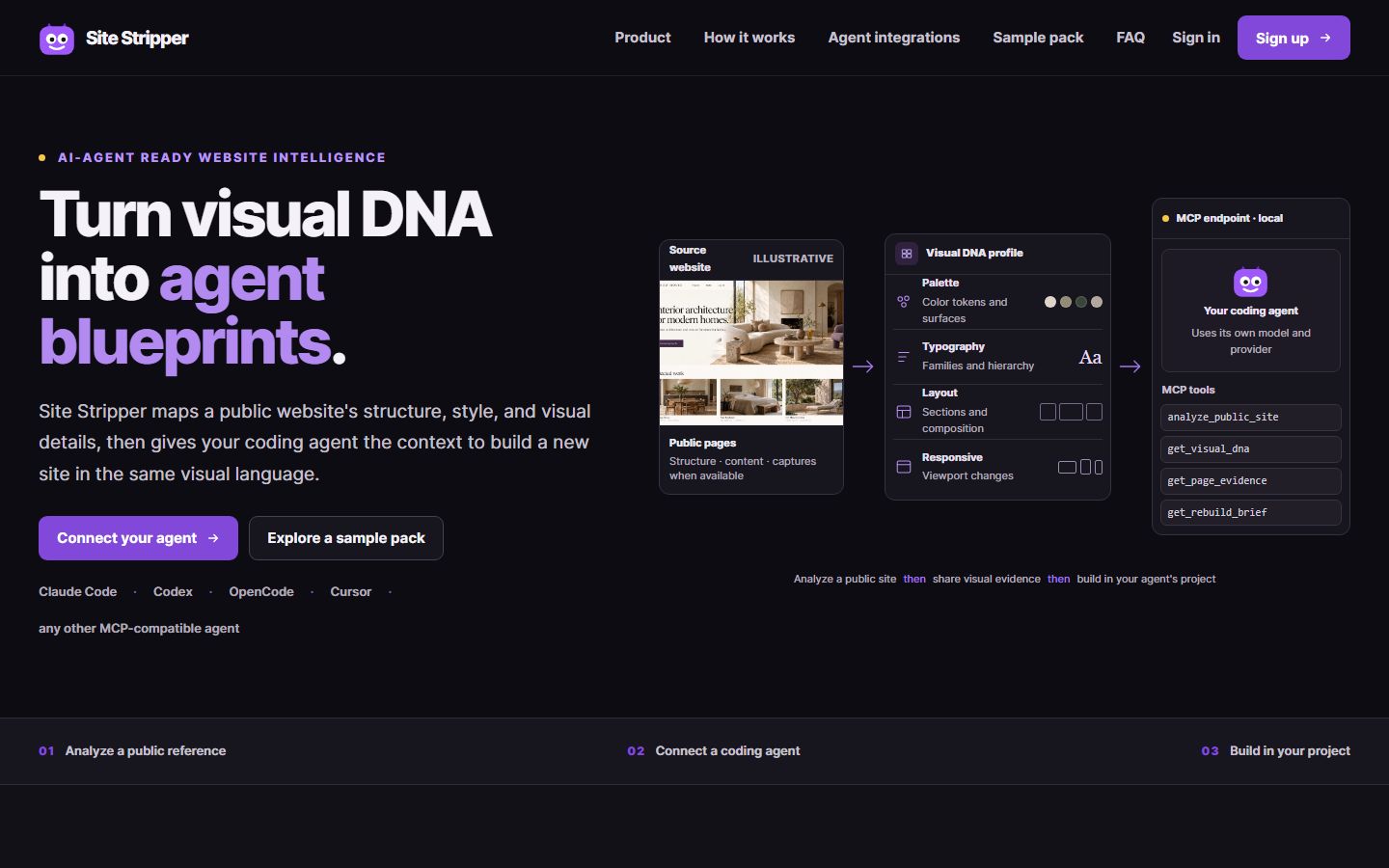1389x868 pixels.
Task: Click the Codex label
Action: point(173,592)
